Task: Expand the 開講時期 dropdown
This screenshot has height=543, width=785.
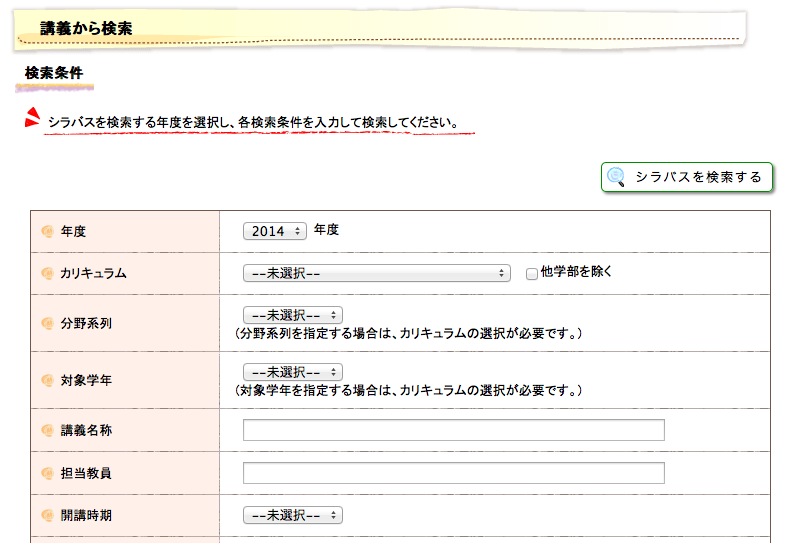Action: tap(292, 516)
